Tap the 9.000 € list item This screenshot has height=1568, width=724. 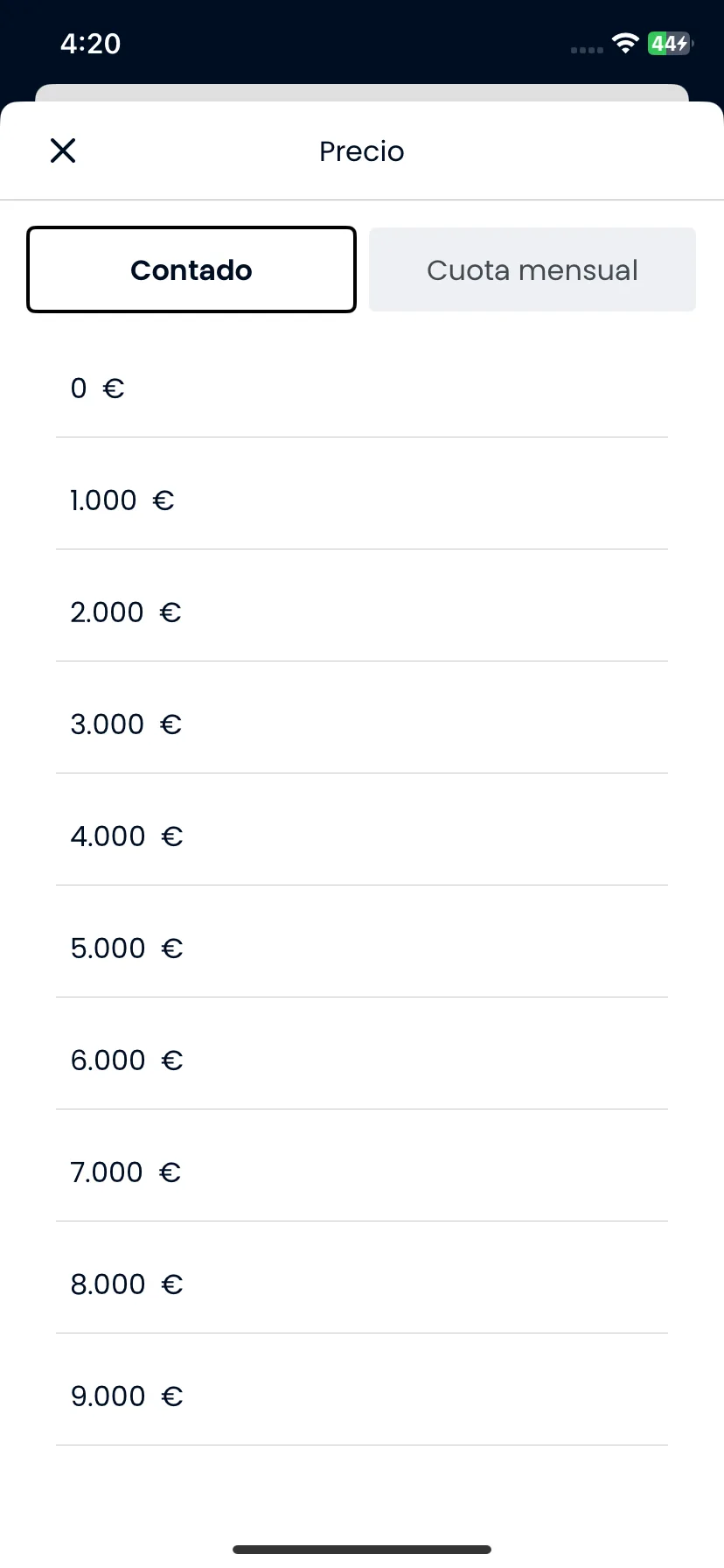pos(362,1396)
